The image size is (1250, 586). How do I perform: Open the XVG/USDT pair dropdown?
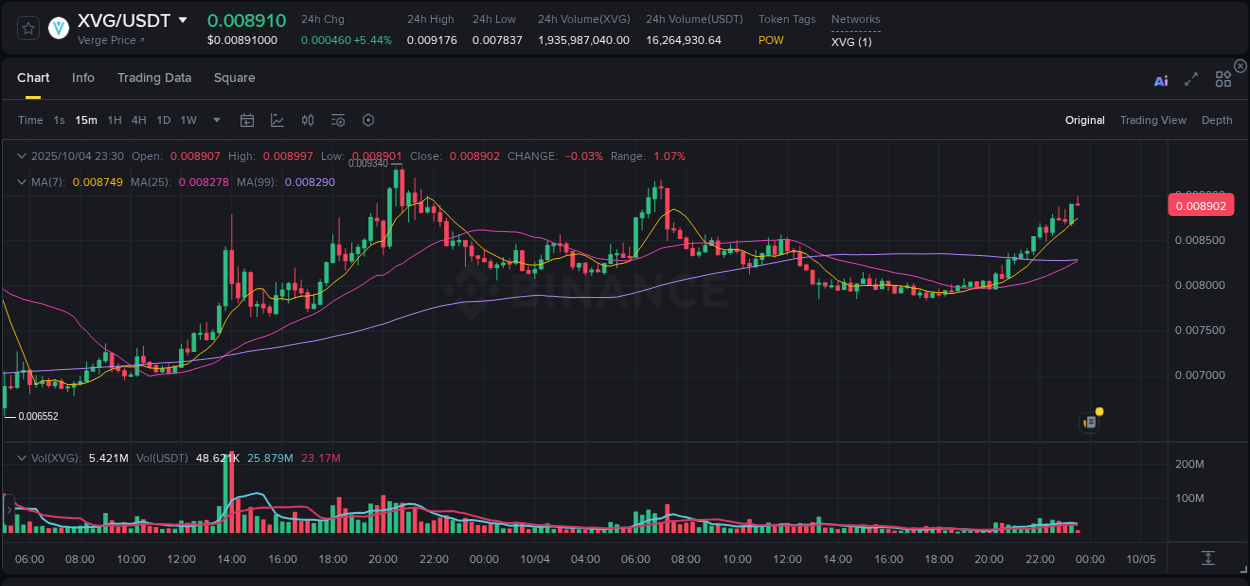(183, 18)
